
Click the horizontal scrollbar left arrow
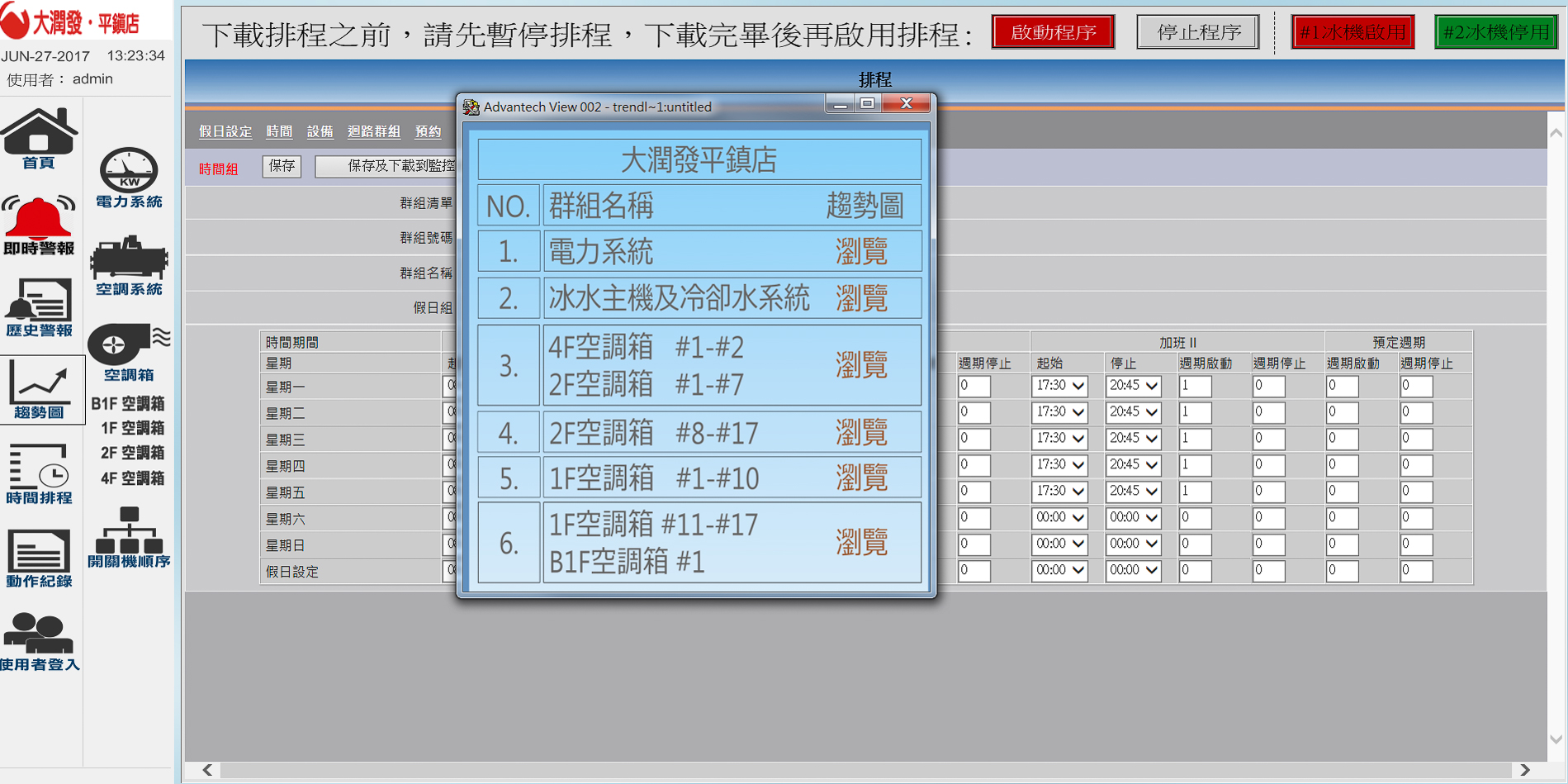[x=207, y=770]
